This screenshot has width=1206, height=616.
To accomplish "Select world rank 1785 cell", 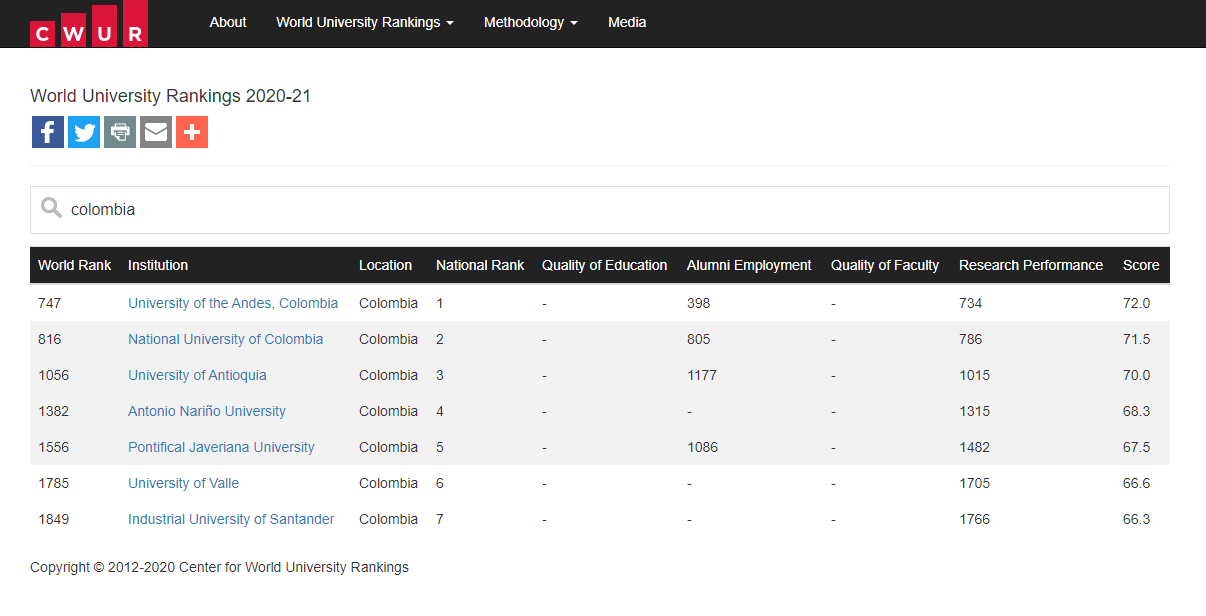I will [54, 483].
